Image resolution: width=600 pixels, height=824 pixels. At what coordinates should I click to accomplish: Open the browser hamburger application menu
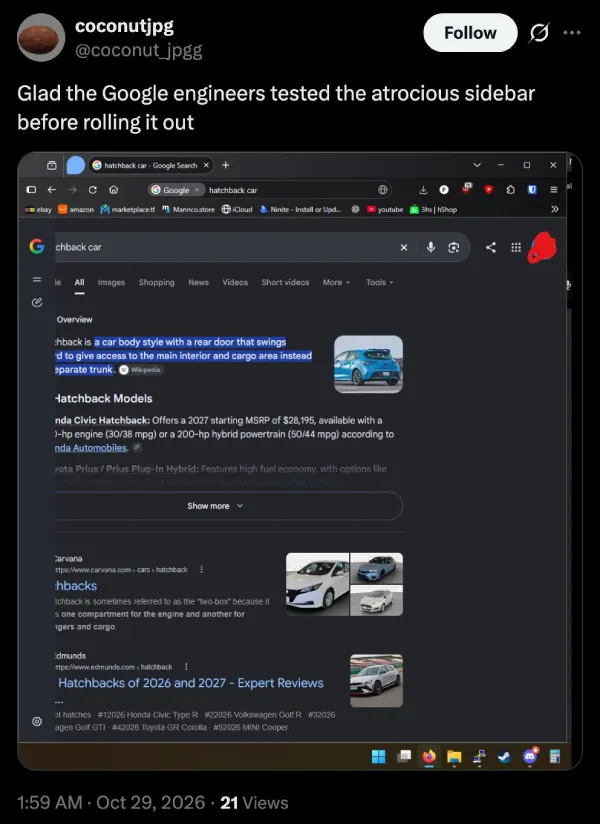coord(554,190)
